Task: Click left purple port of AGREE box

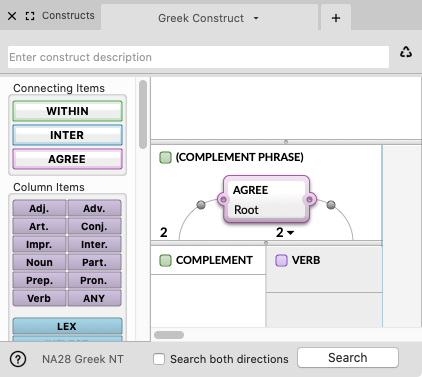Action: 223,200
